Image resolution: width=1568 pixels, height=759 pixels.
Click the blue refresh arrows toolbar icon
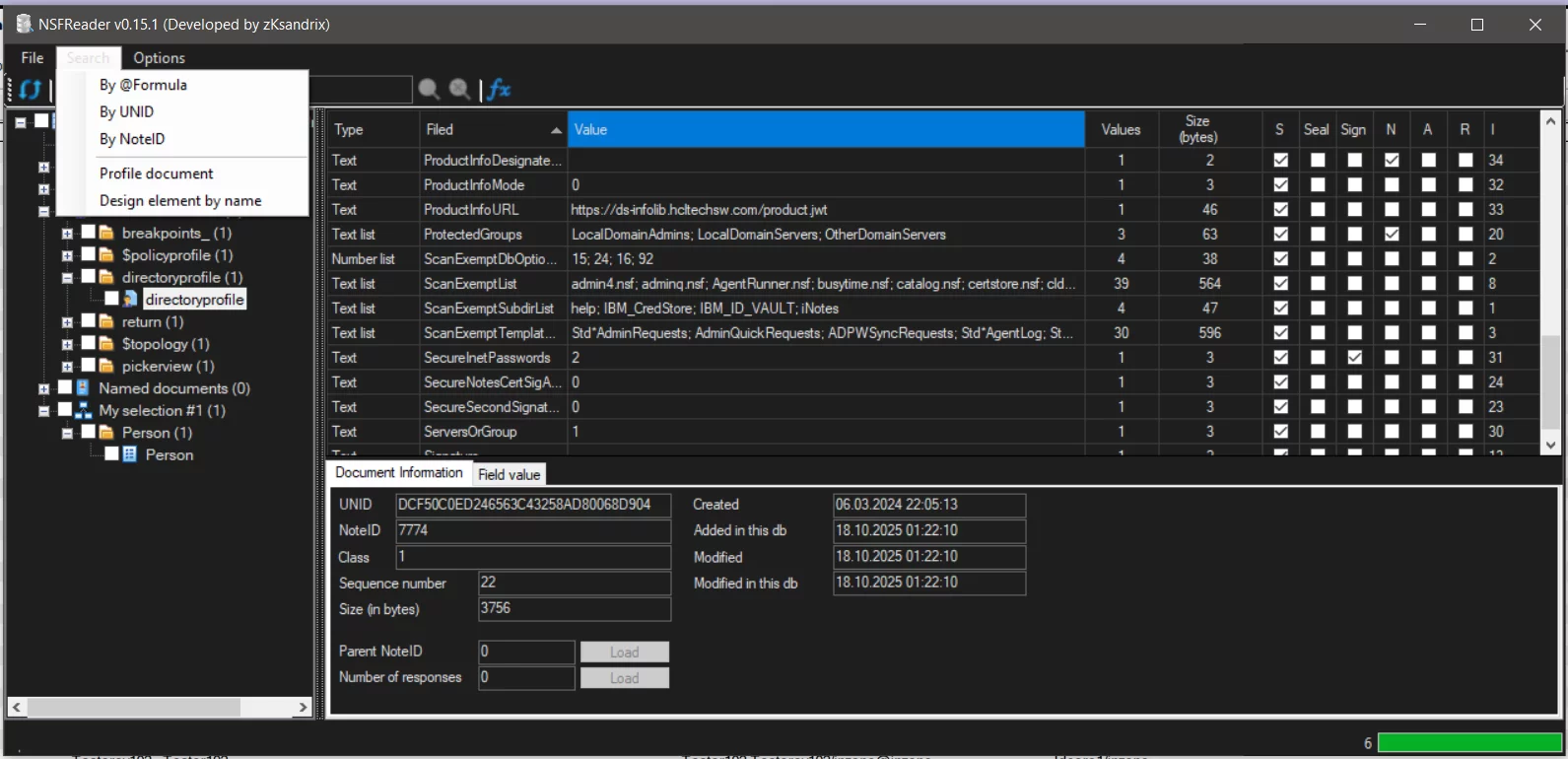31,90
